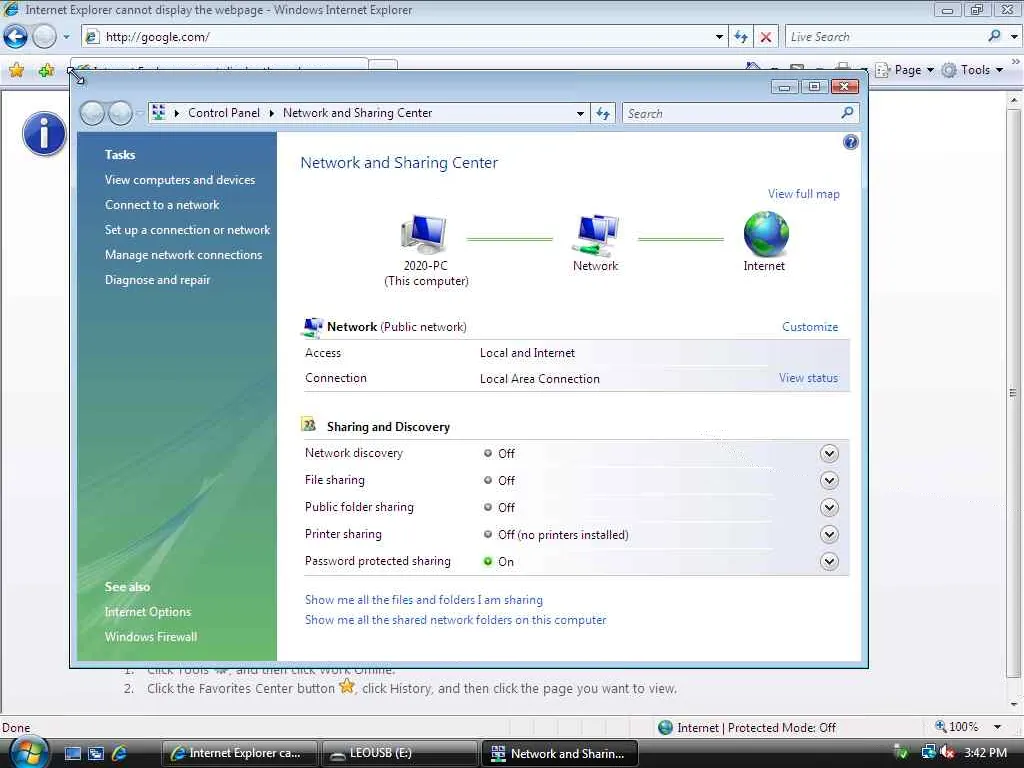Click the Live Search magnifier icon

(x=995, y=37)
